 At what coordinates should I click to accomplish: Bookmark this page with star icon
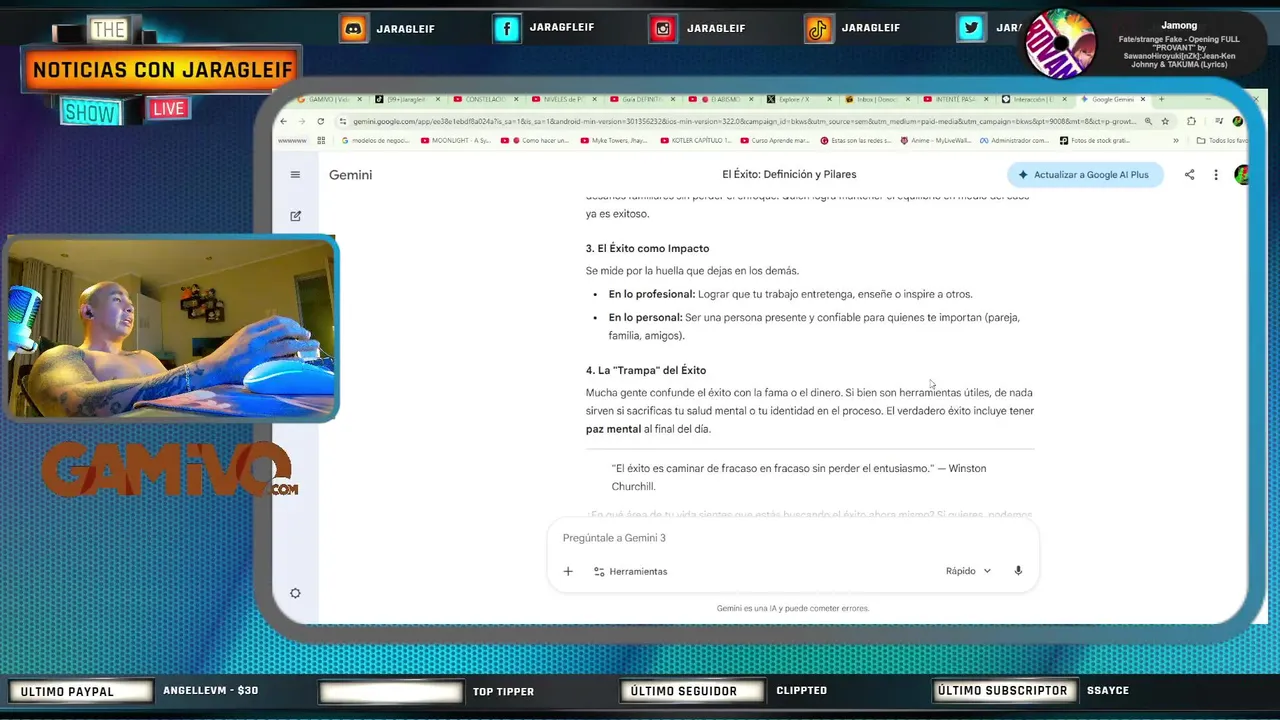(x=1165, y=121)
